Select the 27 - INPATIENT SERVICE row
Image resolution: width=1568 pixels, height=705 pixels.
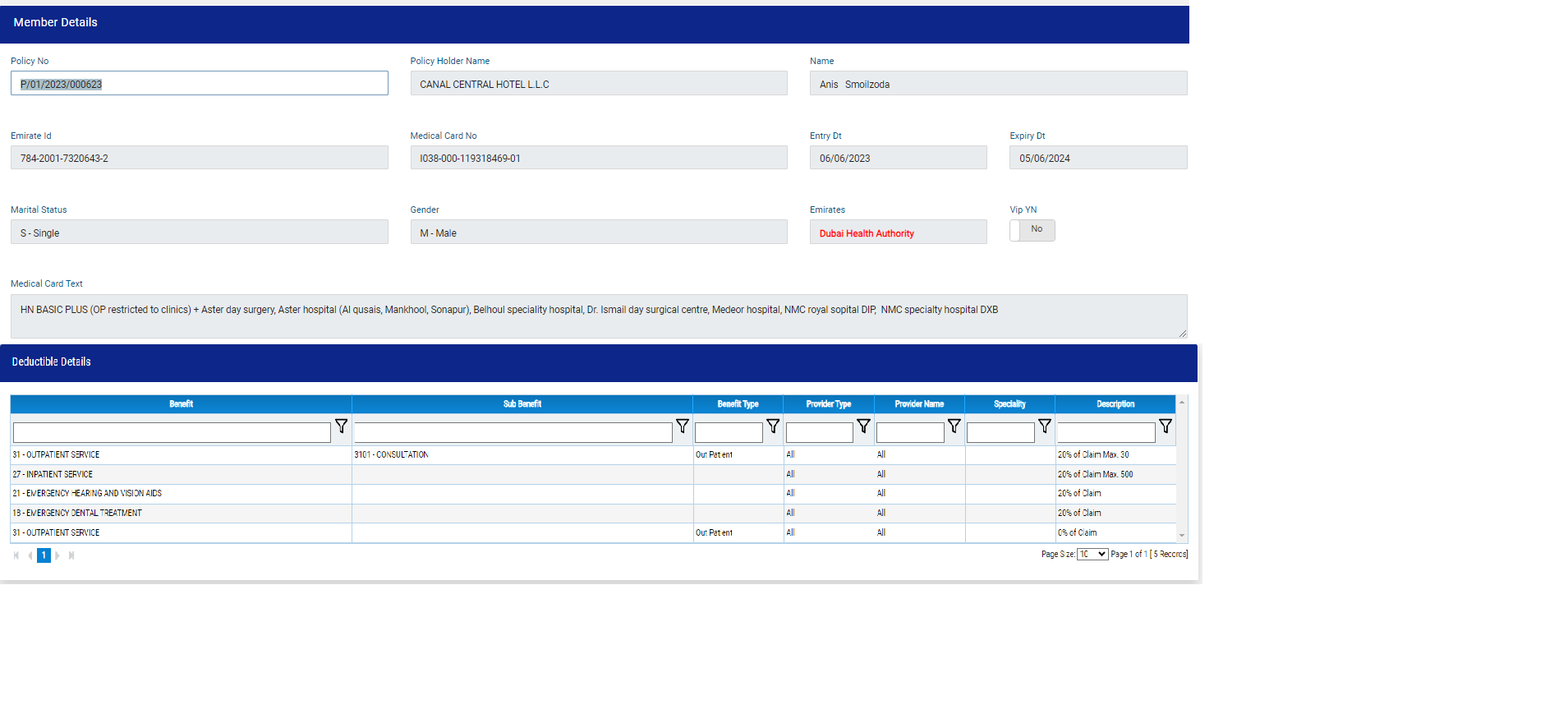(x=181, y=474)
